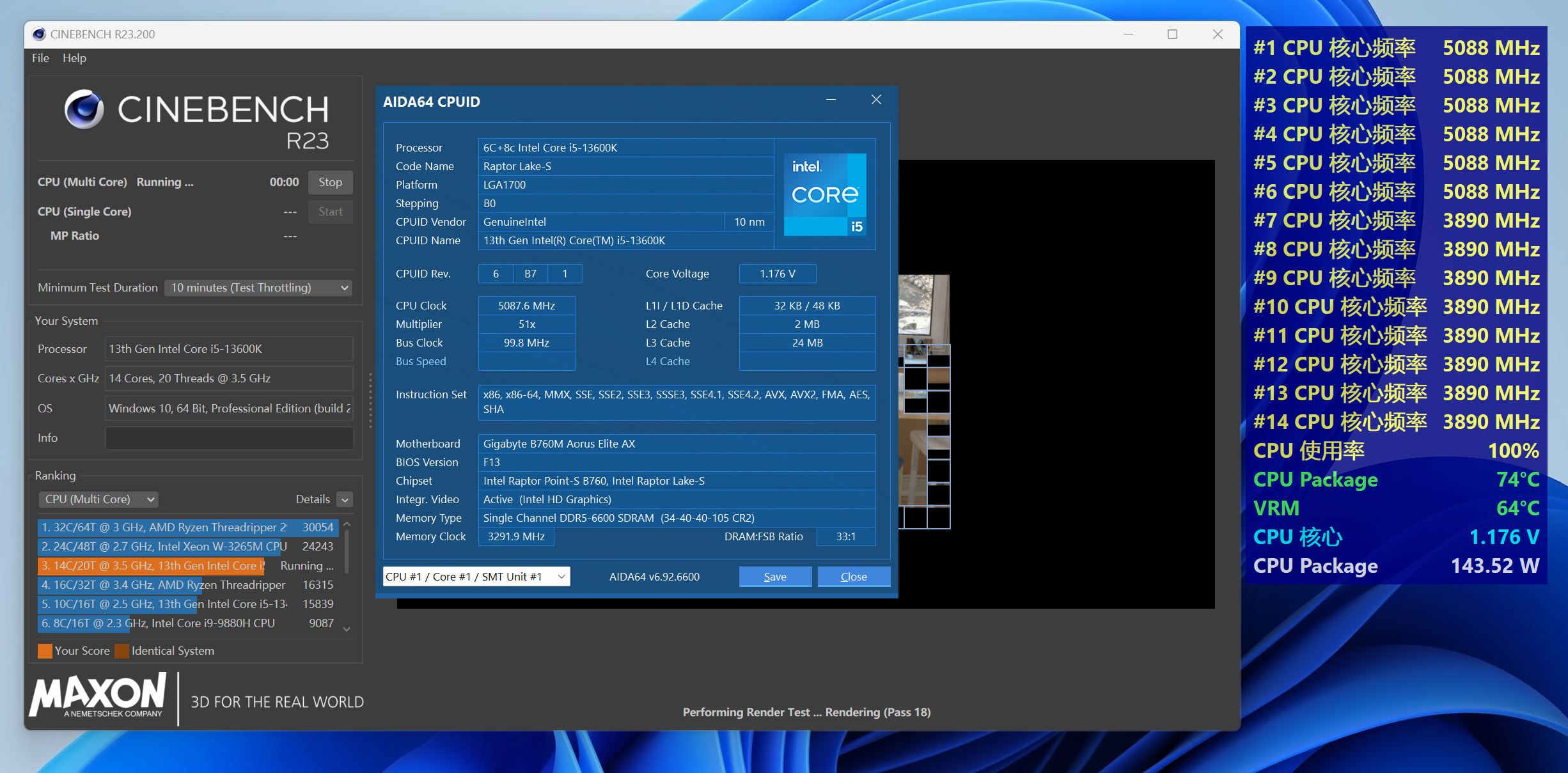Maximize the Cinebench window
Viewport: 1568px width, 773px height.
tap(1172, 35)
